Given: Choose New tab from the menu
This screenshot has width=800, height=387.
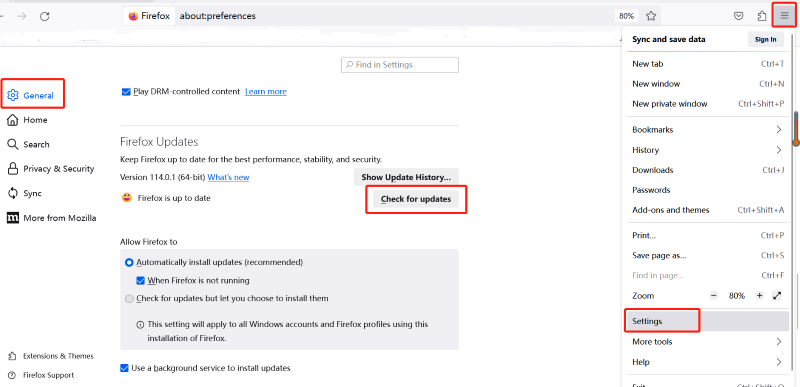Looking at the screenshot, I should (707, 64).
